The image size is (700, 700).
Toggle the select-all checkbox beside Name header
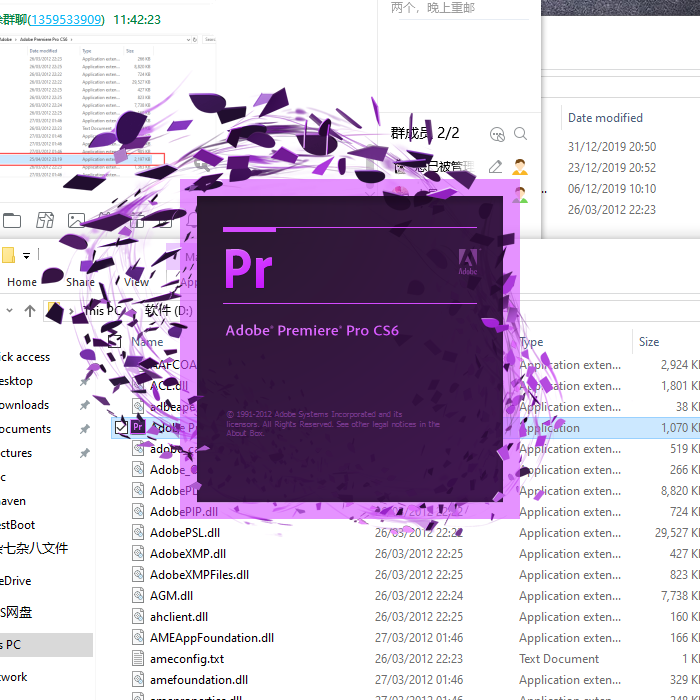click(x=115, y=342)
